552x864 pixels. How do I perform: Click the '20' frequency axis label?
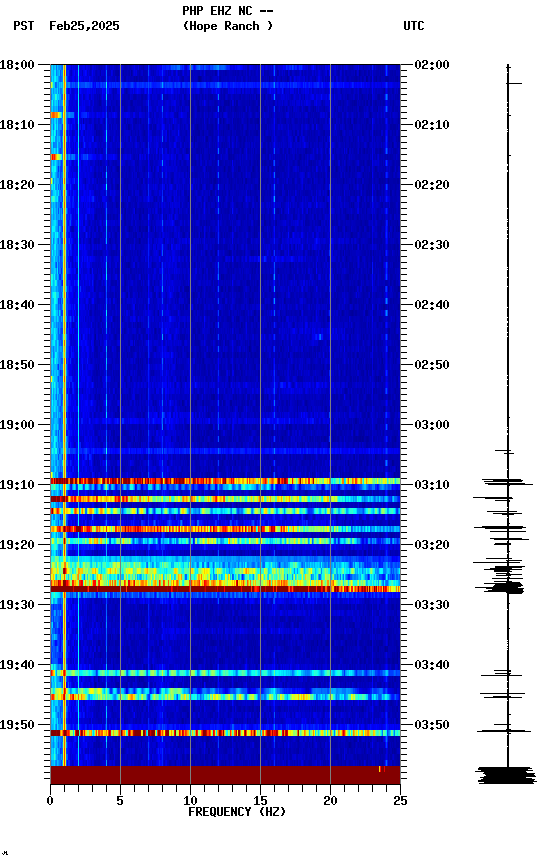pos(330,801)
